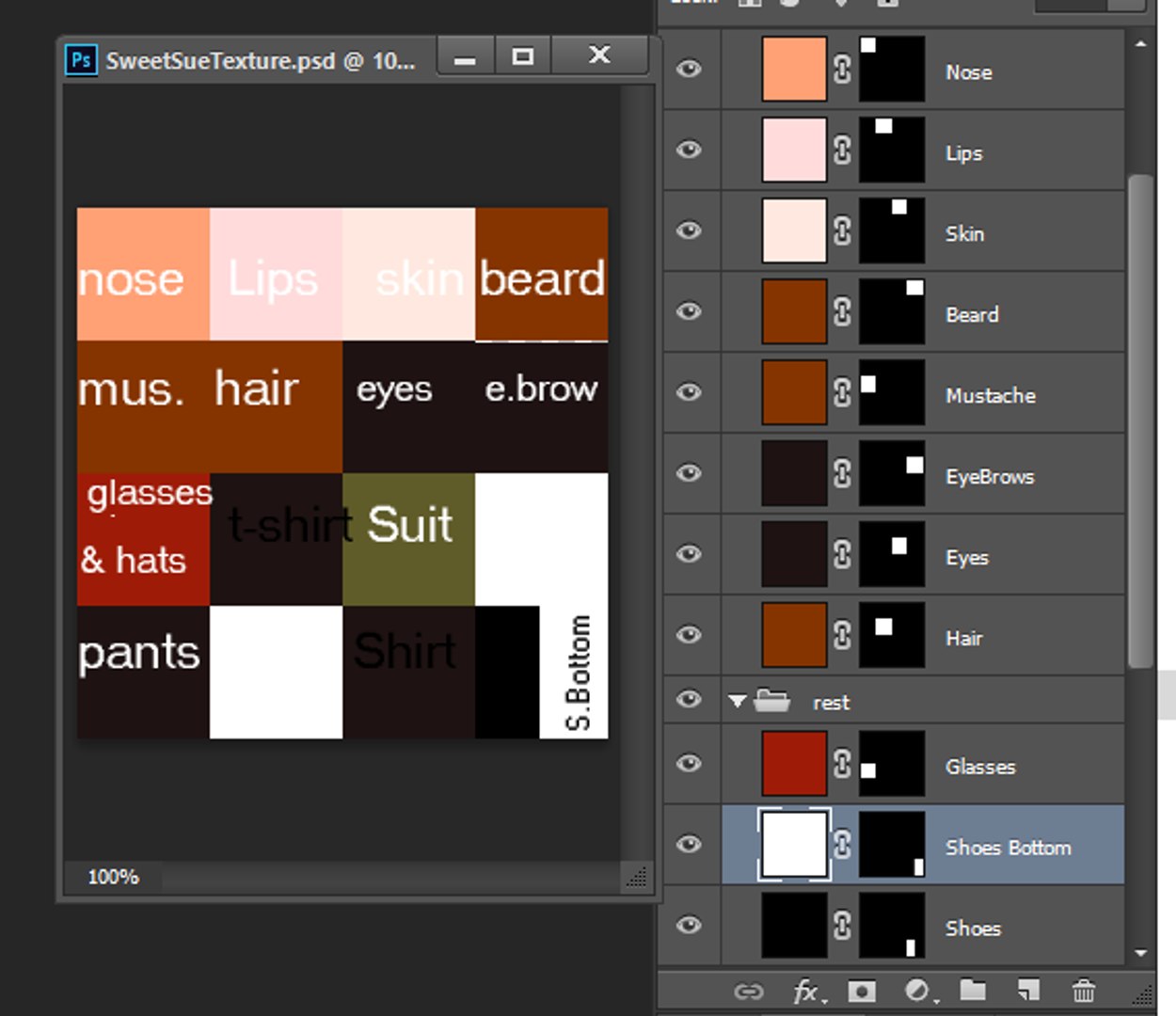
Task: Click the mask link icon on Nose layer
Action: coord(842,69)
